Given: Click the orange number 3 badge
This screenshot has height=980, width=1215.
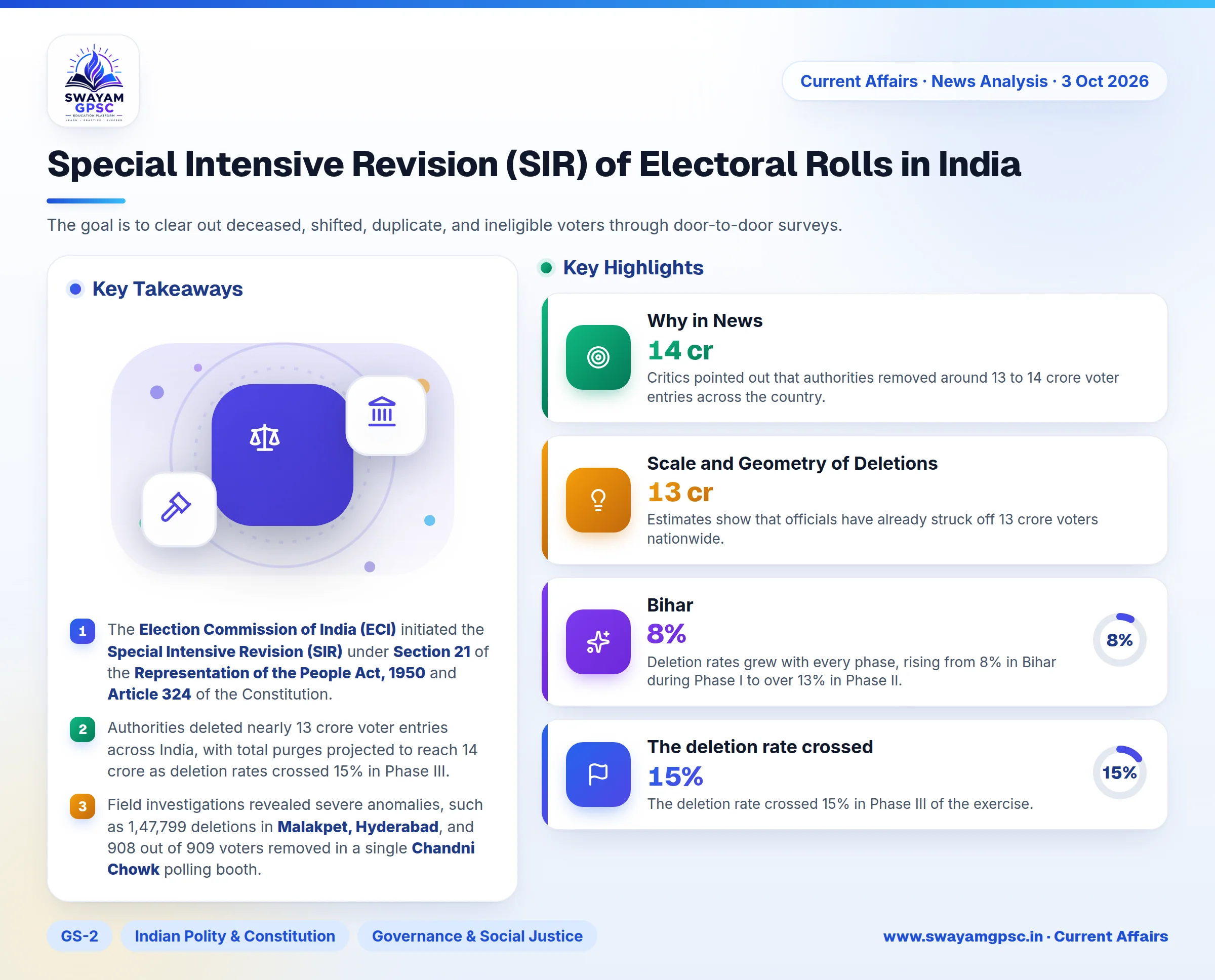Looking at the screenshot, I should click(83, 806).
